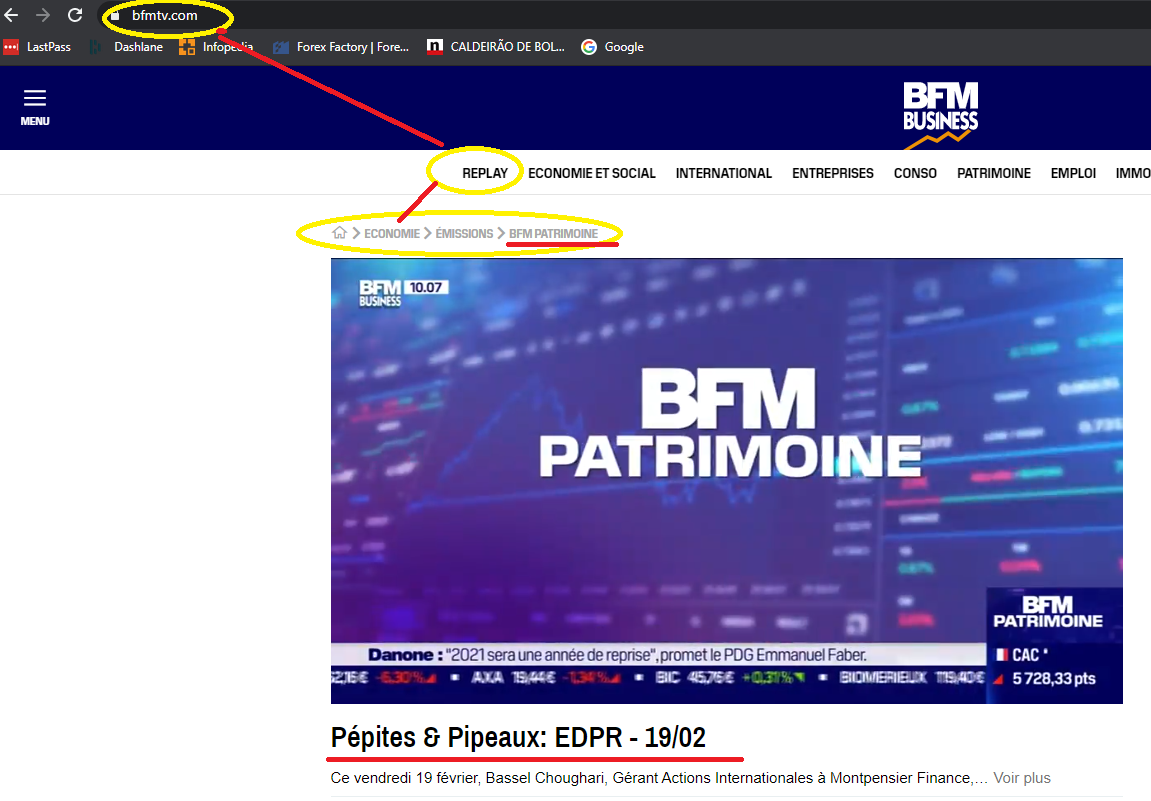Click the ÉMISSIONS breadcrumb link
Image resolution: width=1151 pixels, height=801 pixels.
click(464, 233)
